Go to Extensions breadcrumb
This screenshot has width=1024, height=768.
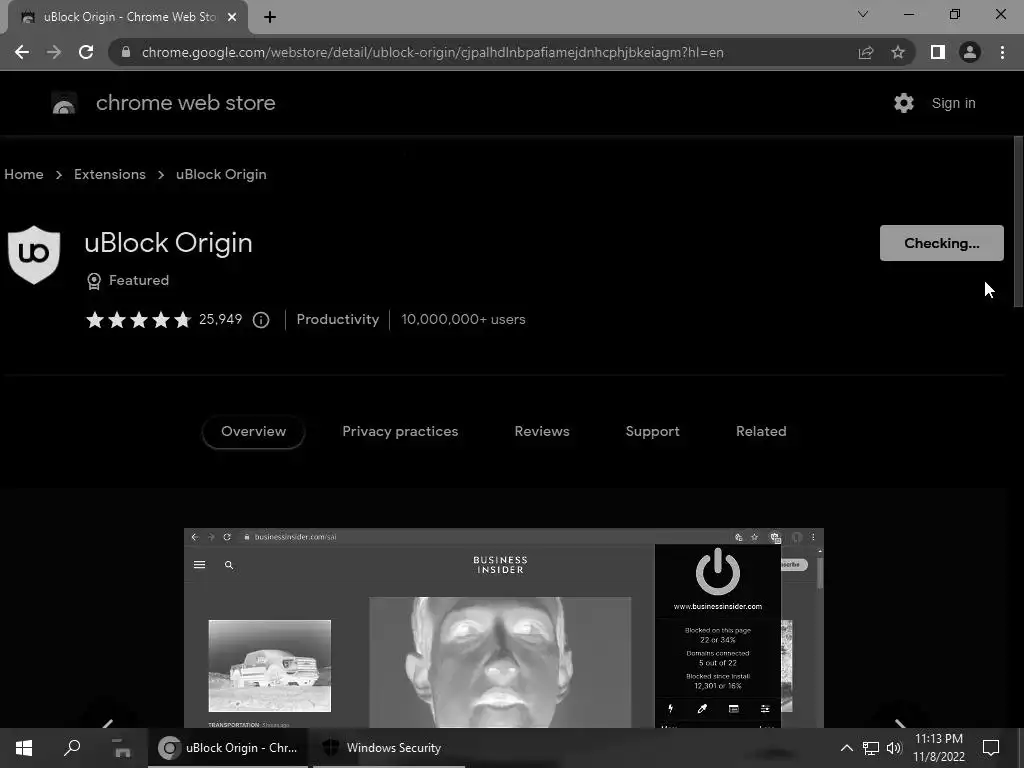coord(110,174)
